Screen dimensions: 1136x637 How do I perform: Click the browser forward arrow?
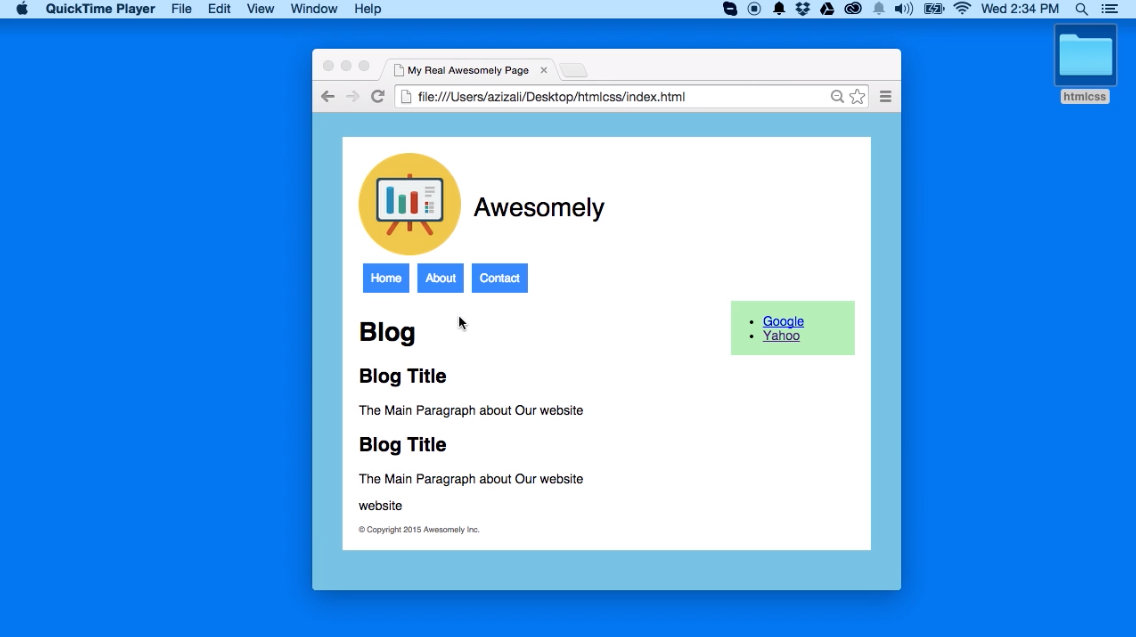pos(352,97)
